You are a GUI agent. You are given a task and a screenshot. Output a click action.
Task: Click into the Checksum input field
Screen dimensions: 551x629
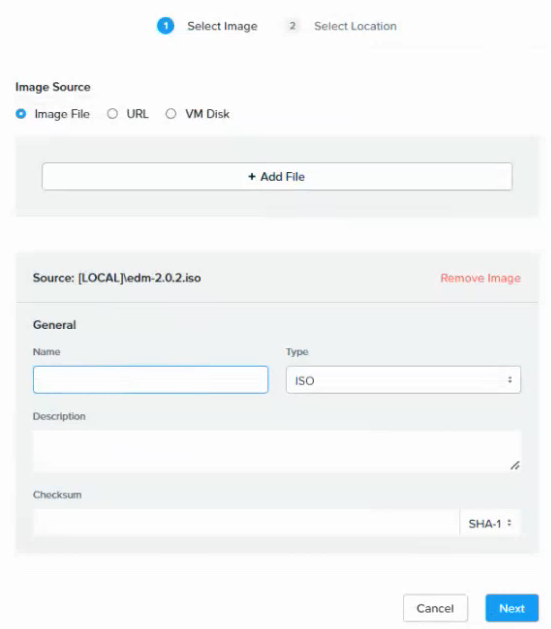tap(246, 523)
